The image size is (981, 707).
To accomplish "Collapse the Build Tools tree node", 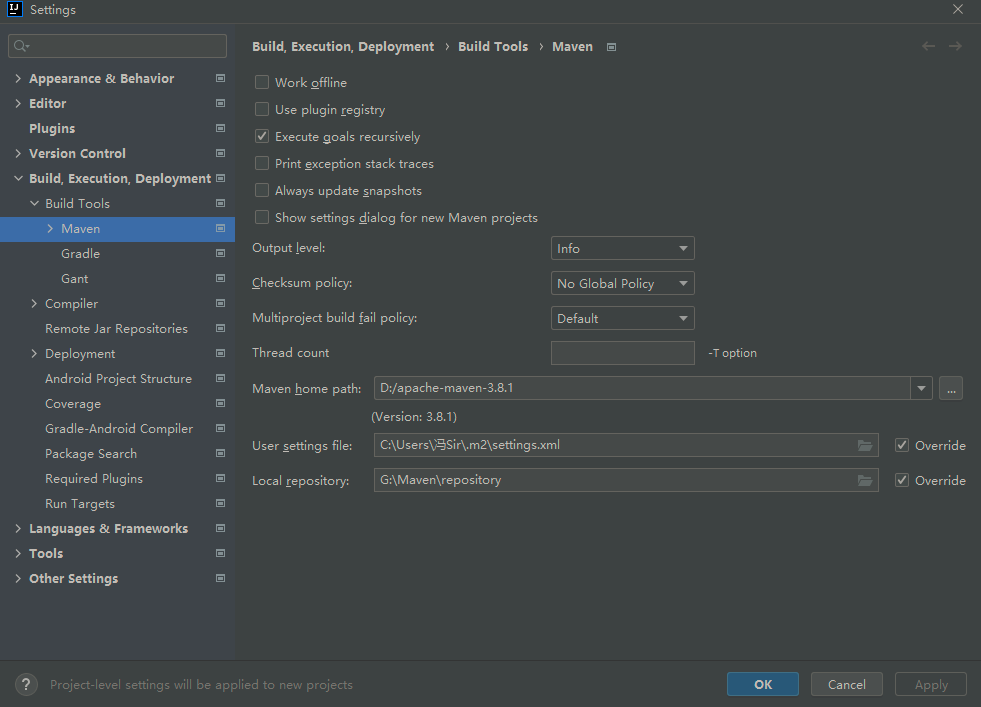I will point(34,203).
